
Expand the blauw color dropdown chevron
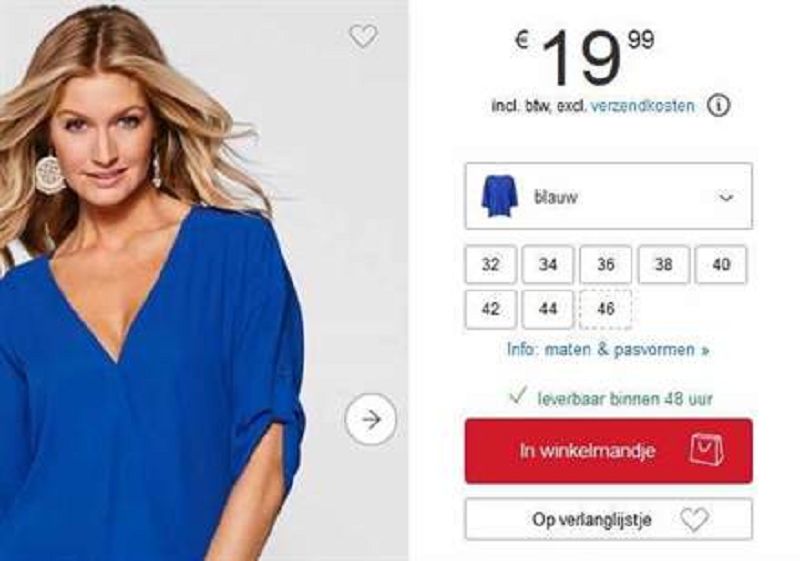pyautogui.click(x=726, y=197)
